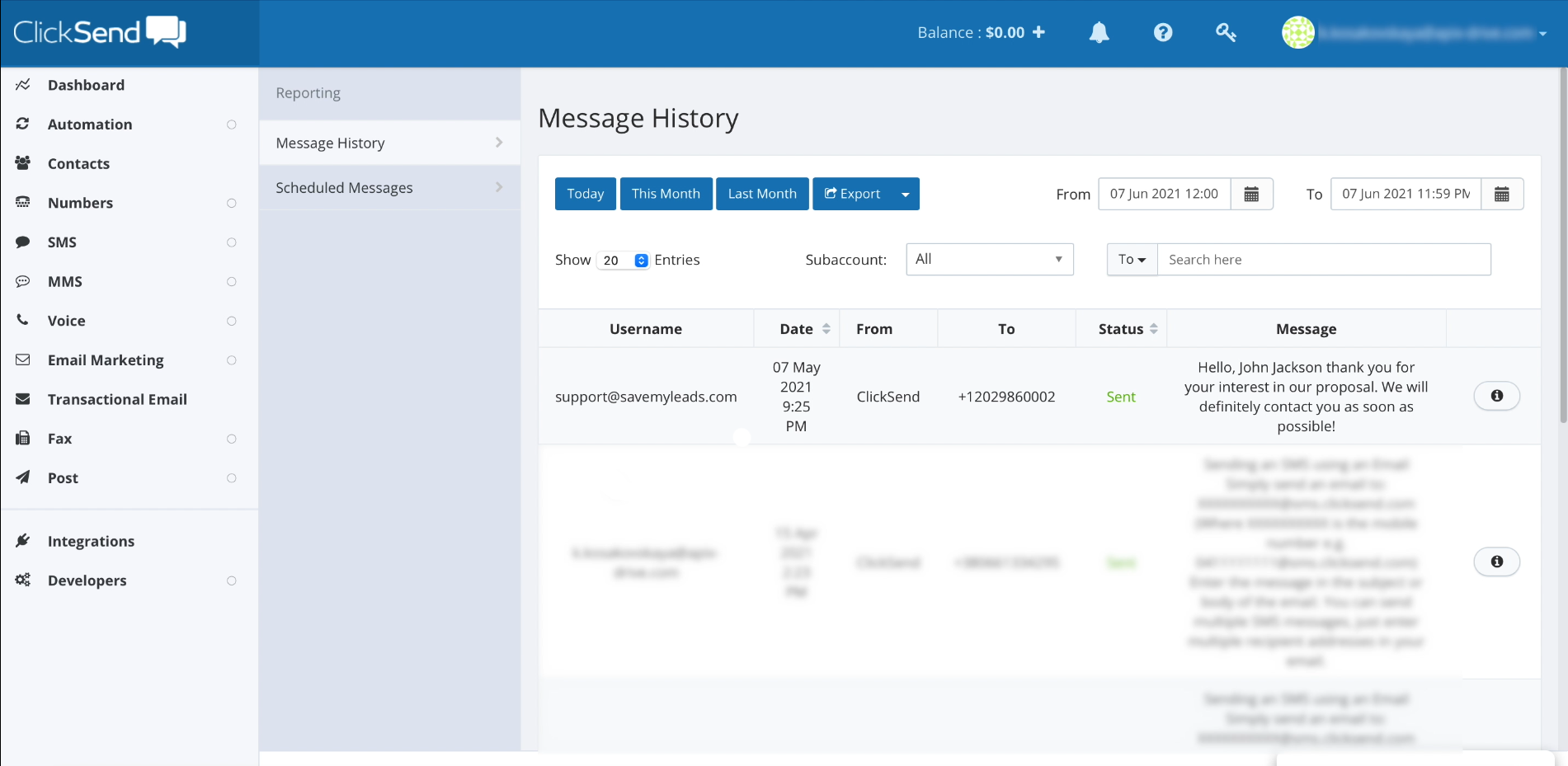Image resolution: width=1568 pixels, height=766 pixels.
Task: Click the Balance $0.00 text
Action: click(x=971, y=32)
